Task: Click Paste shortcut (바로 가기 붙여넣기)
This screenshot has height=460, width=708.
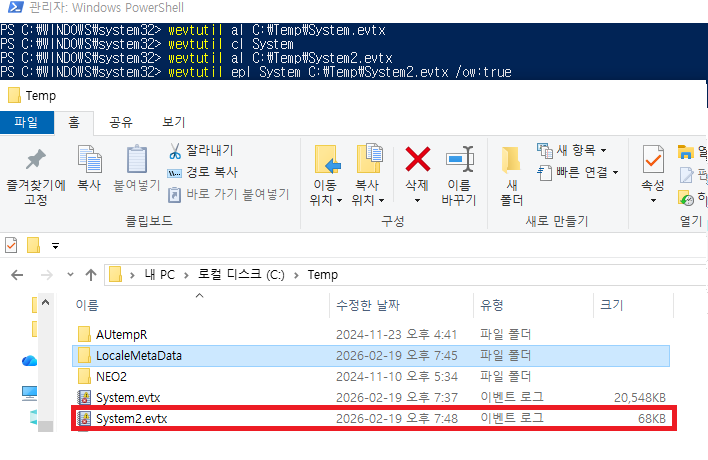Action: (228, 194)
